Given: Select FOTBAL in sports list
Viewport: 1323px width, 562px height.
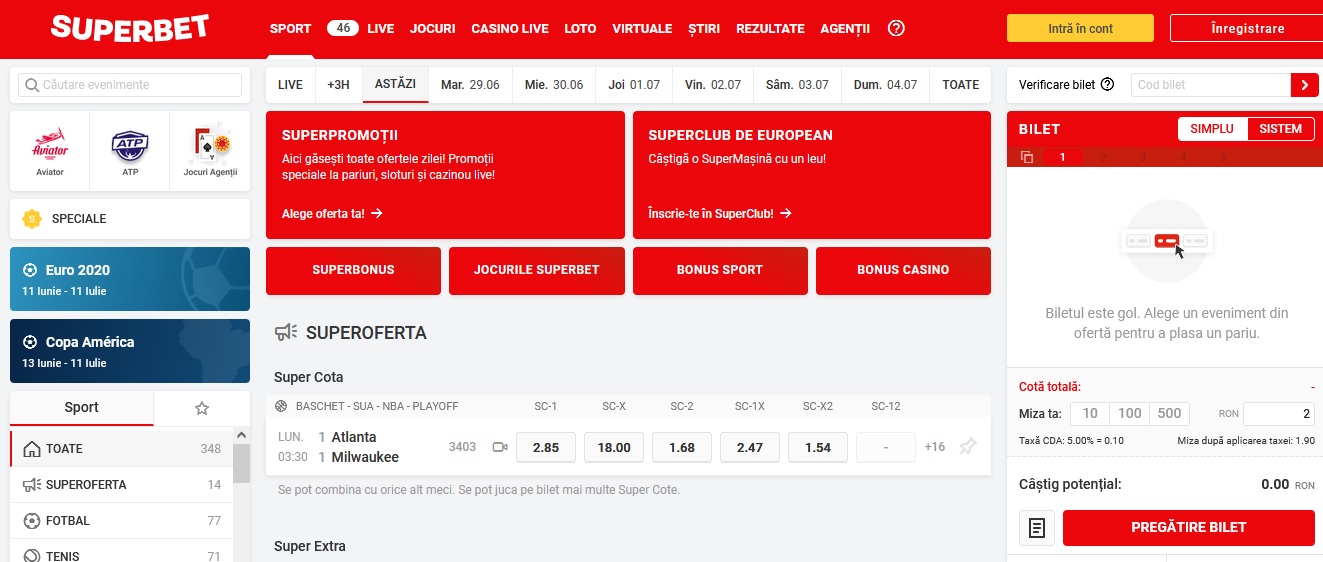Looking at the screenshot, I should pyautogui.click(x=122, y=521).
